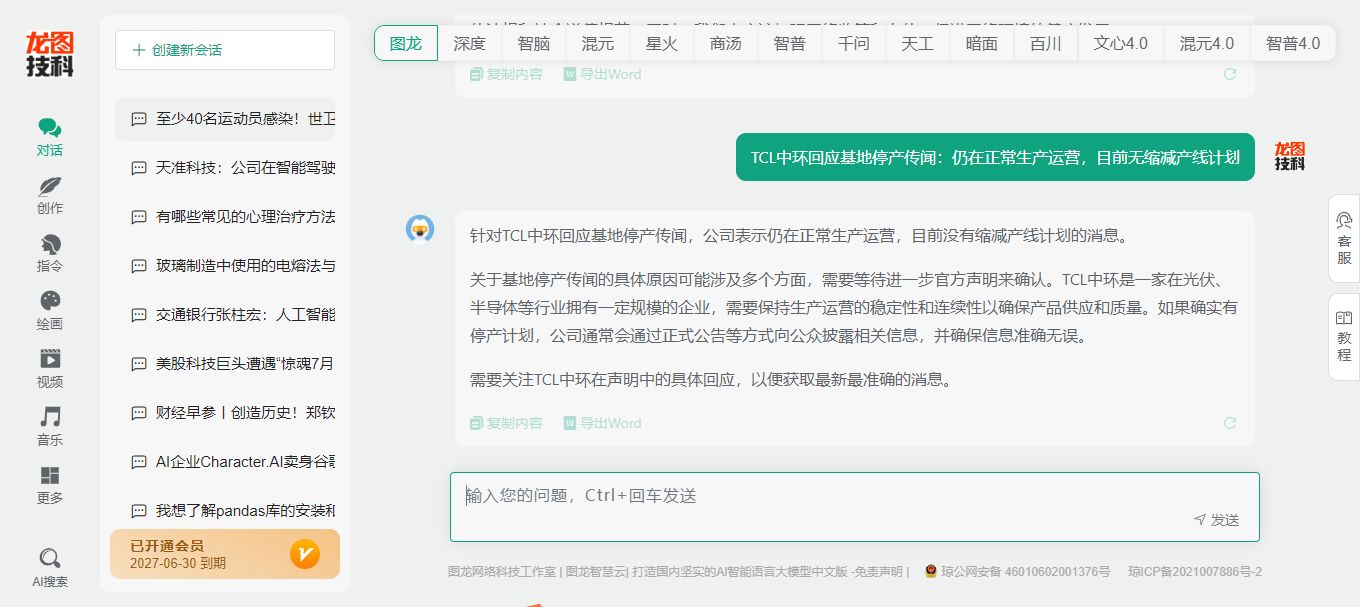The image size is (1360, 607).
Task: Select the 智普4.0 model tab
Action: click(x=1293, y=43)
